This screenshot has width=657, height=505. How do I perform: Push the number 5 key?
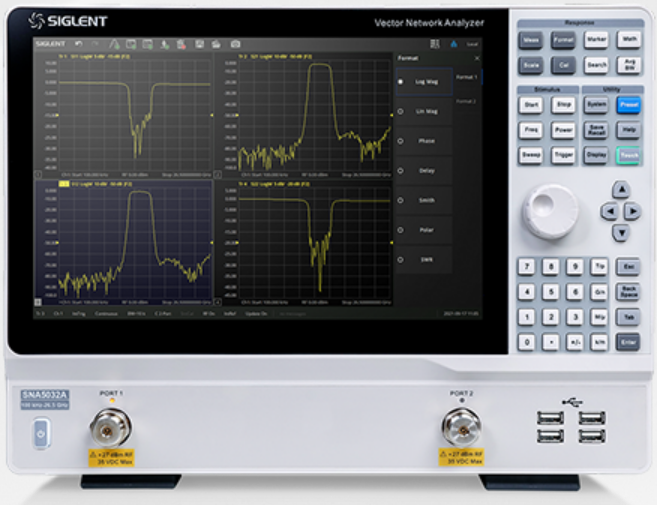tap(551, 292)
